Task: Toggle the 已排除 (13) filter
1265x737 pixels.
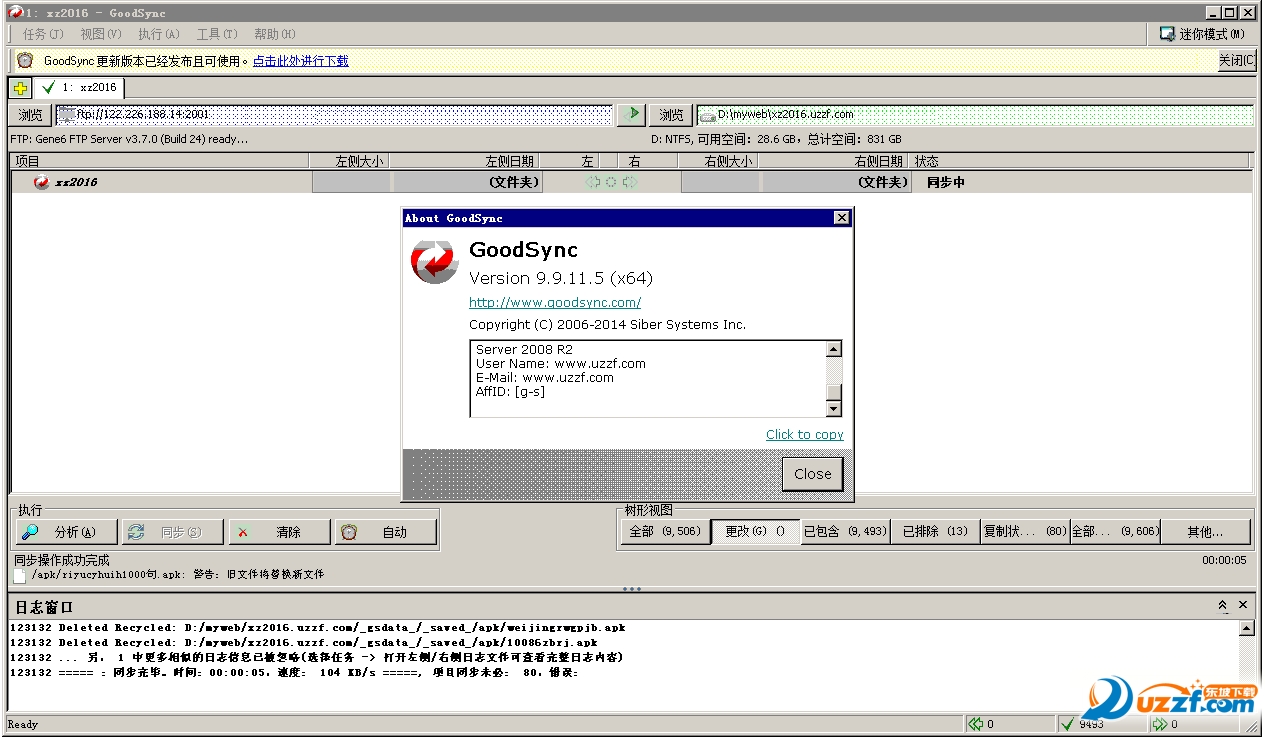Action: tap(935, 532)
